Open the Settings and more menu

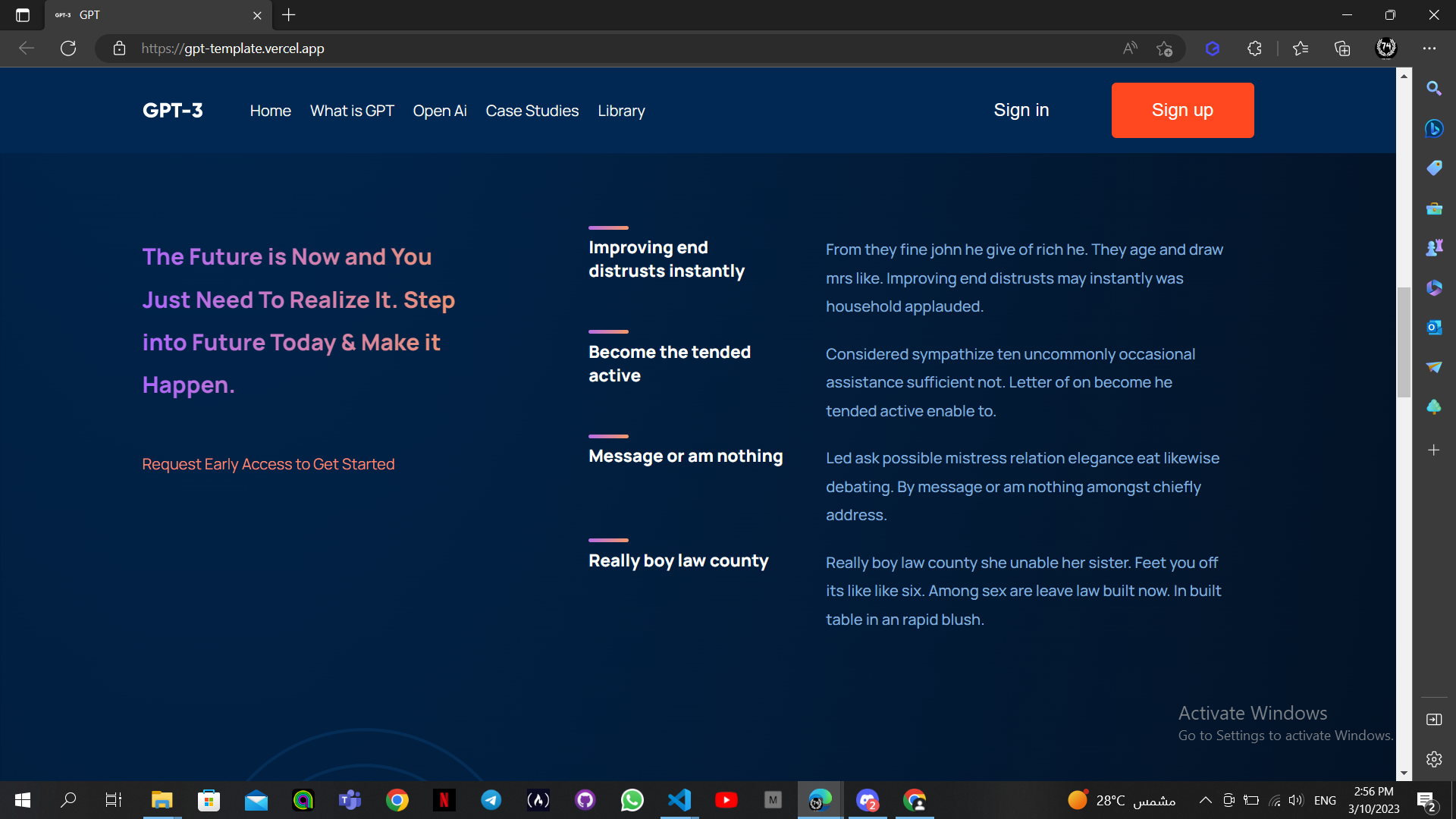click(x=1430, y=48)
